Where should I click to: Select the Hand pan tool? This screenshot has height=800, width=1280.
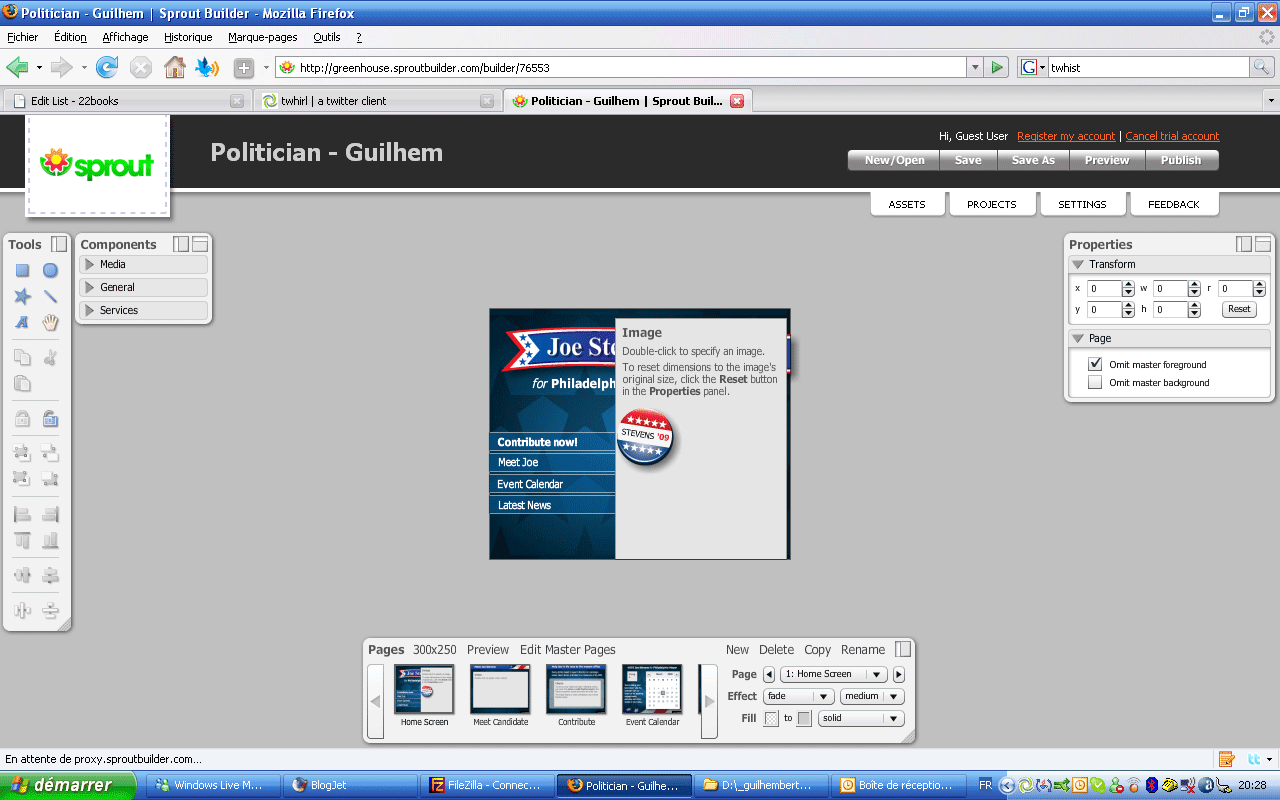pos(50,323)
